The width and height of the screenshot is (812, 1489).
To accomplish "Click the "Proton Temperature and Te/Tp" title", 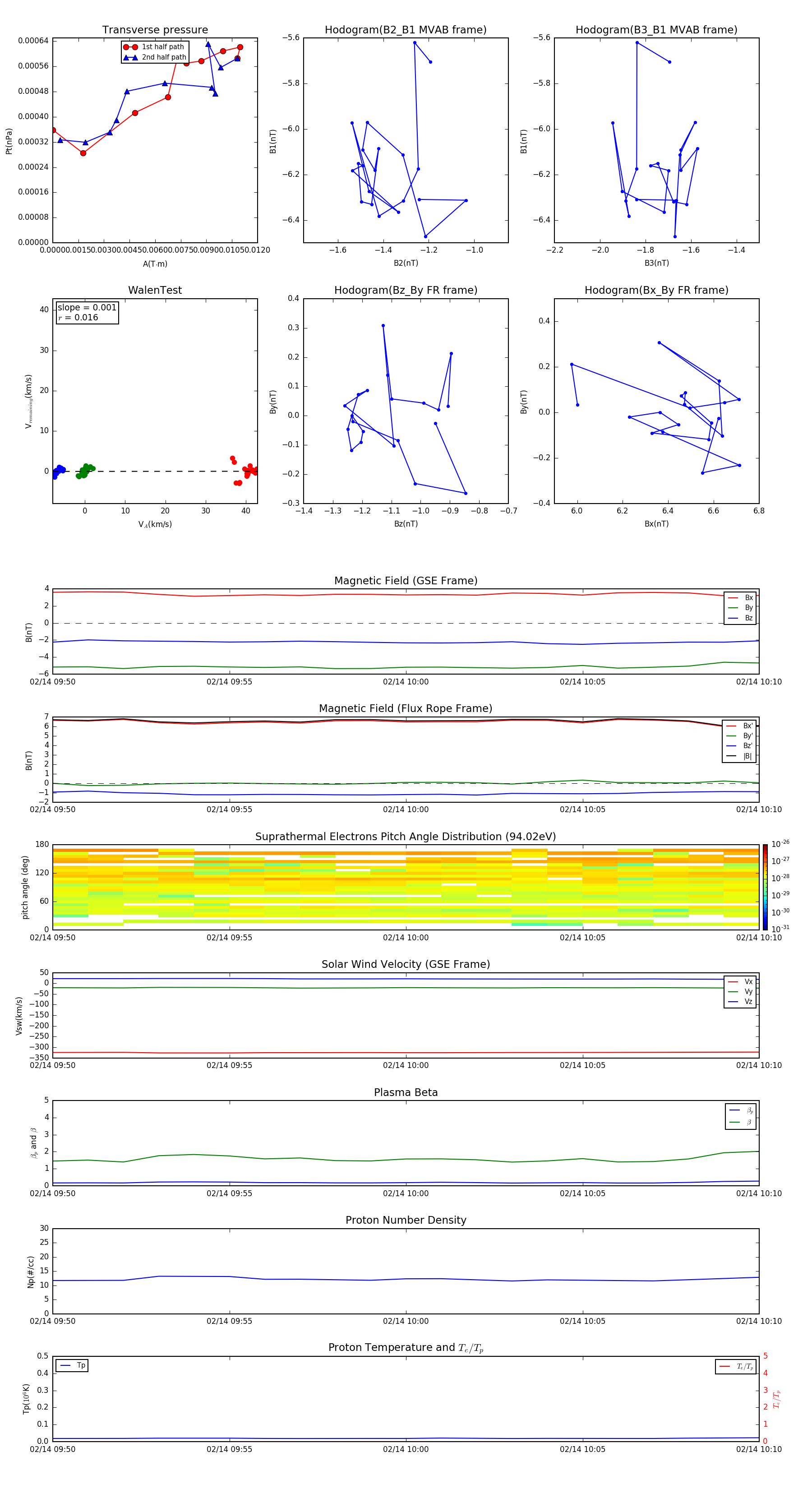I will 406,1348.
